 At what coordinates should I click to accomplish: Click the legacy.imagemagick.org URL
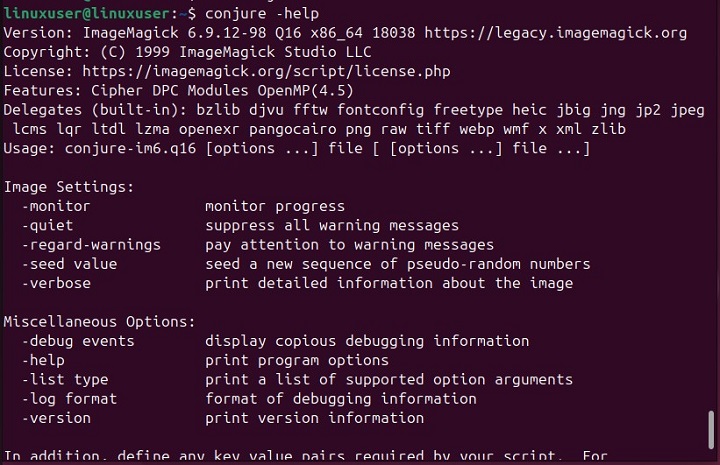(x=555, y=33)
